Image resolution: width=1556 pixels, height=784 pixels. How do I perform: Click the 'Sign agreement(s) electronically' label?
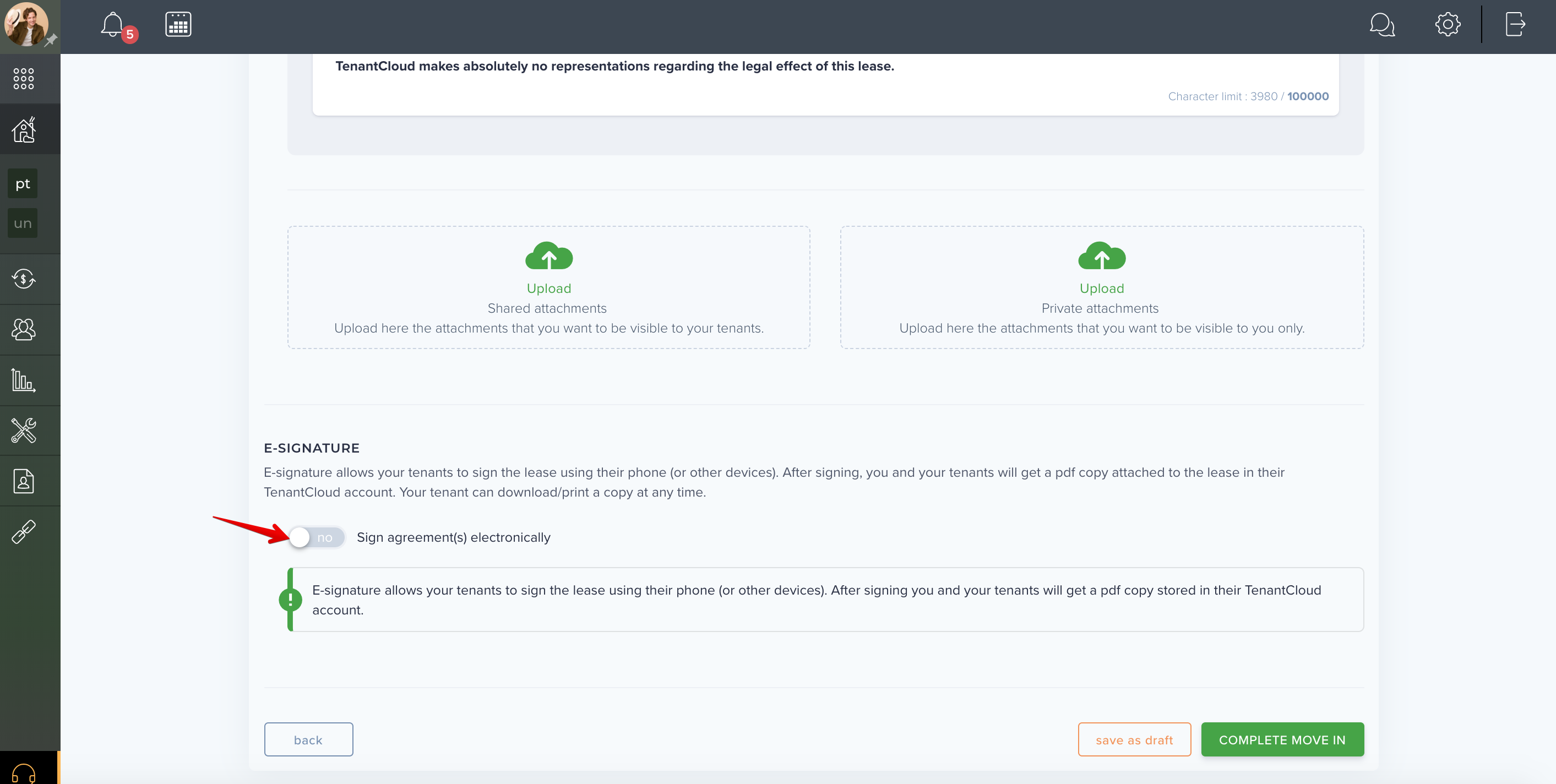pos(454,537)
